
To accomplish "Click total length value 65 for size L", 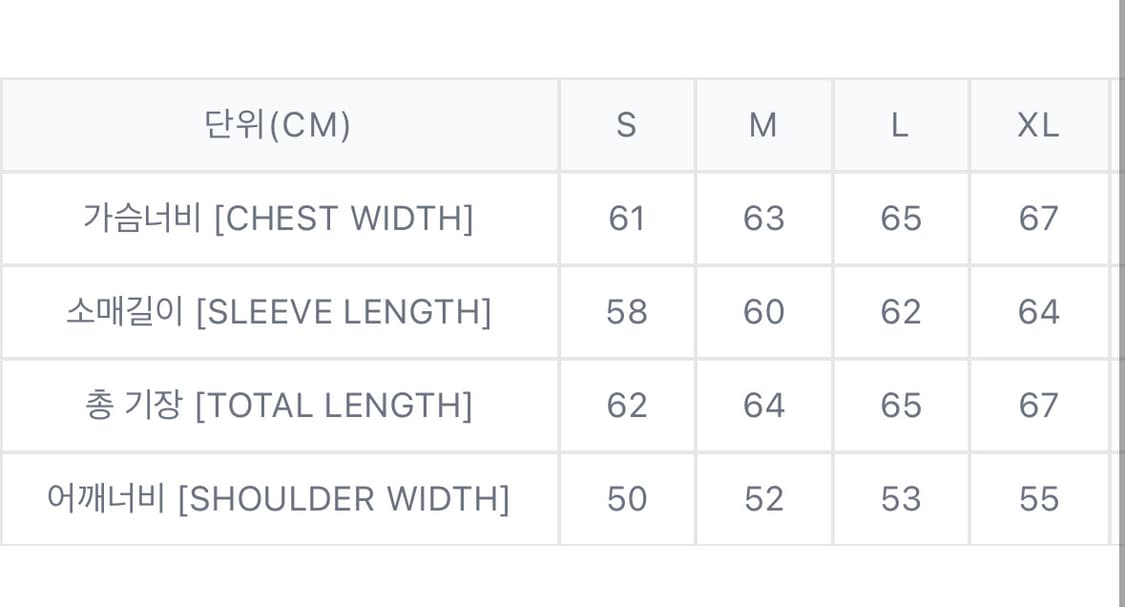I will coord(901,405).
